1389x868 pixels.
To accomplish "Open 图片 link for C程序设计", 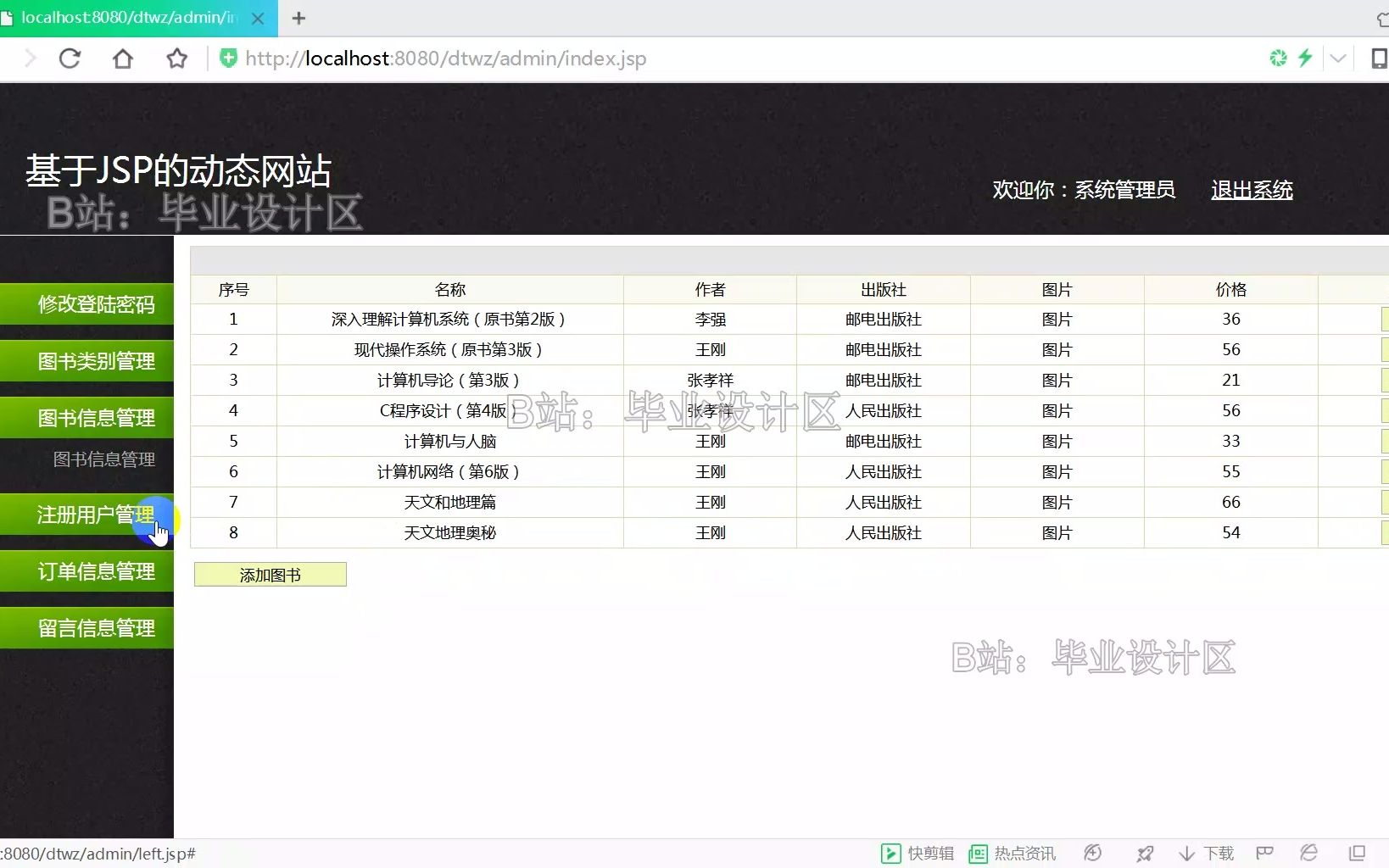I will 1057,411.
